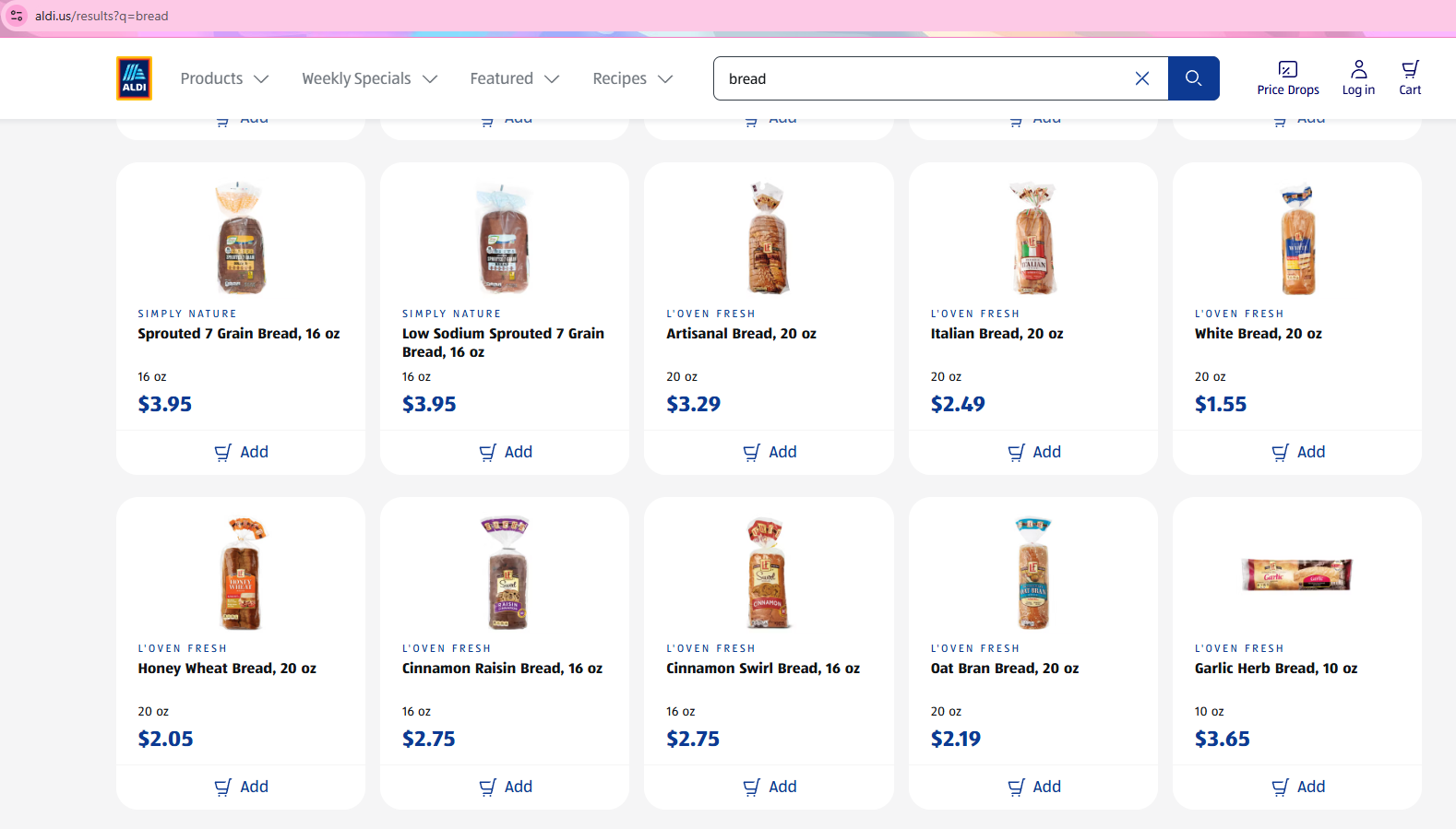
Task: Open the Recipes menu
Action: tap(632, 78)
